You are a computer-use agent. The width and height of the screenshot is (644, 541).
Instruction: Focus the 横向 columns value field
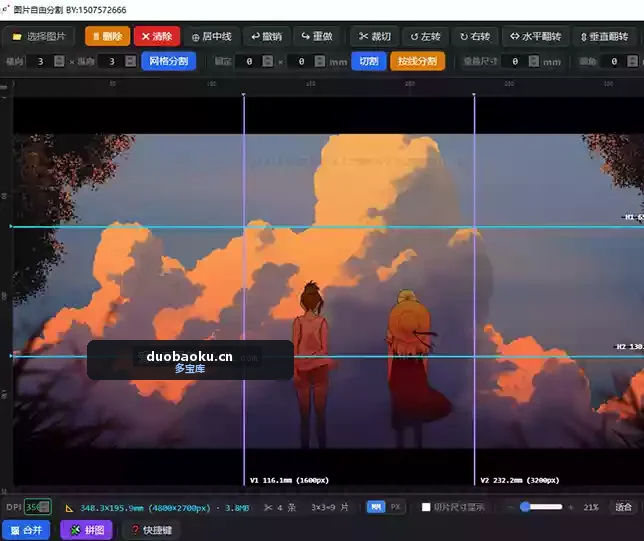41,61
